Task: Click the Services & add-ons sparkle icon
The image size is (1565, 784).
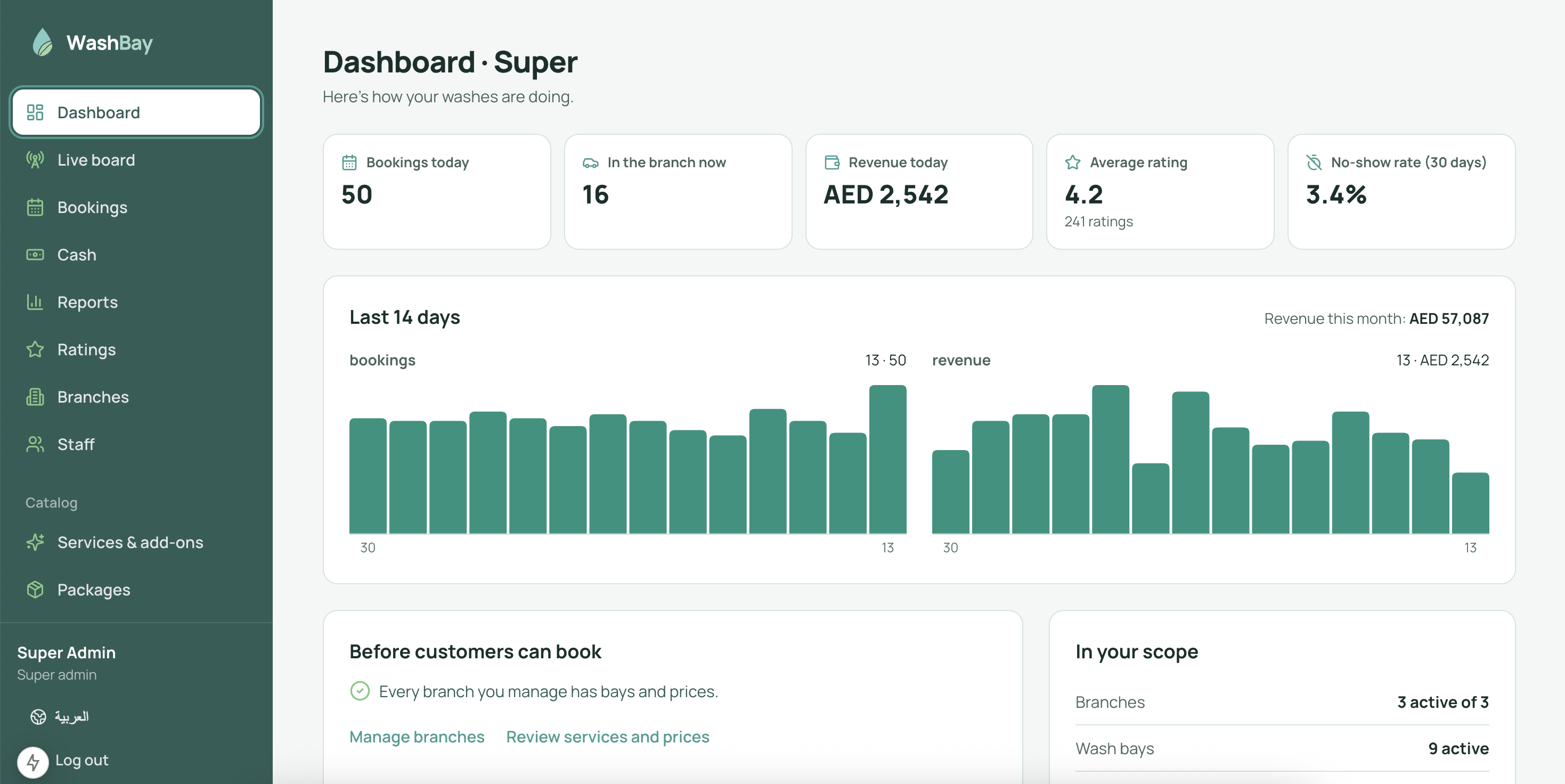Action: click(x=35, y=542)
